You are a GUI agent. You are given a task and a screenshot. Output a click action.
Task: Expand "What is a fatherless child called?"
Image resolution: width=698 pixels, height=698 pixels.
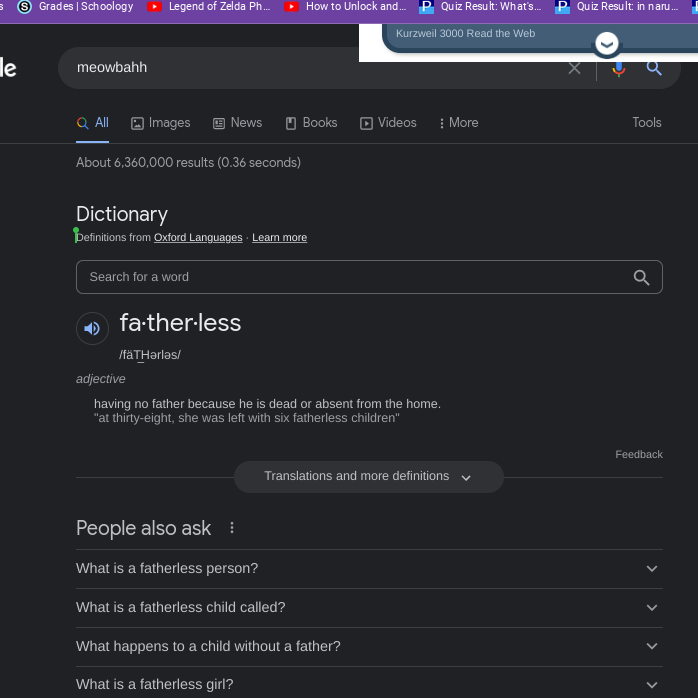(368, 607)
